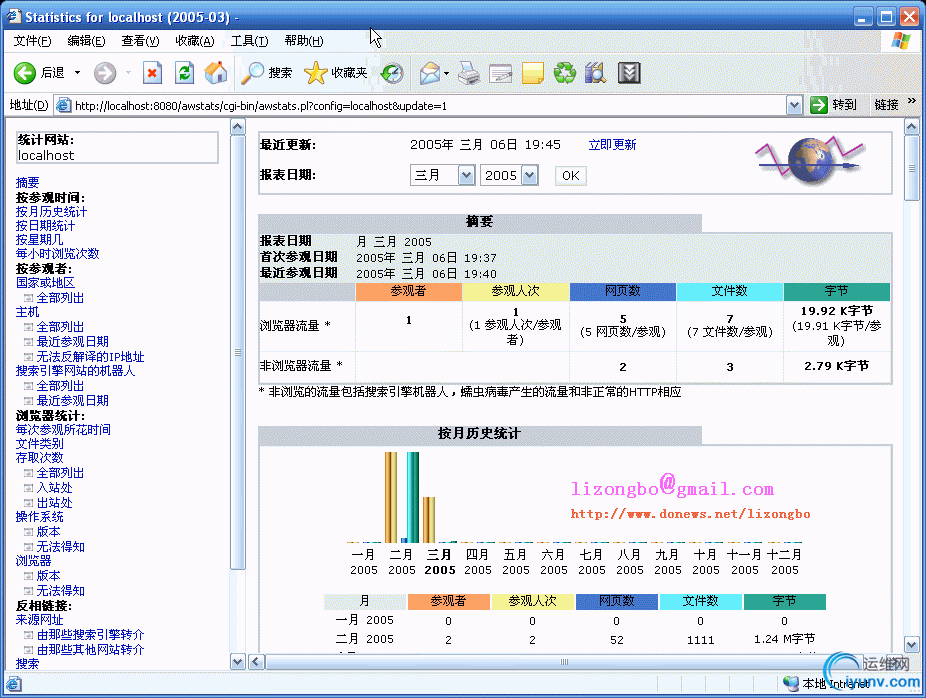The height and width of the screenshot is (698, 926).
Task: Click the Windows flag logo beside the menu bar
Action: tap(901, 41)
